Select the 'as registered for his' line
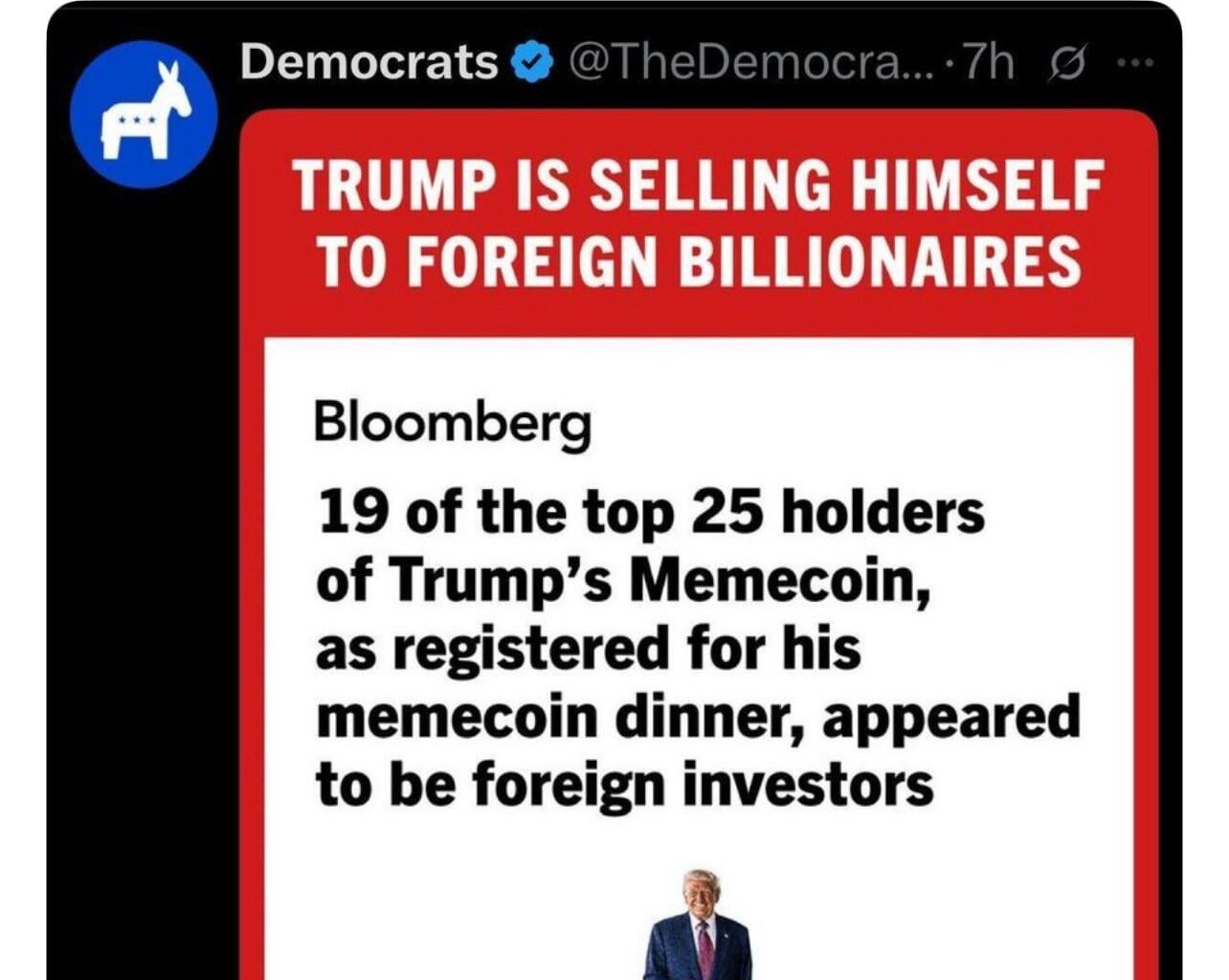The image size is (1229, 980). pos(588,649)
